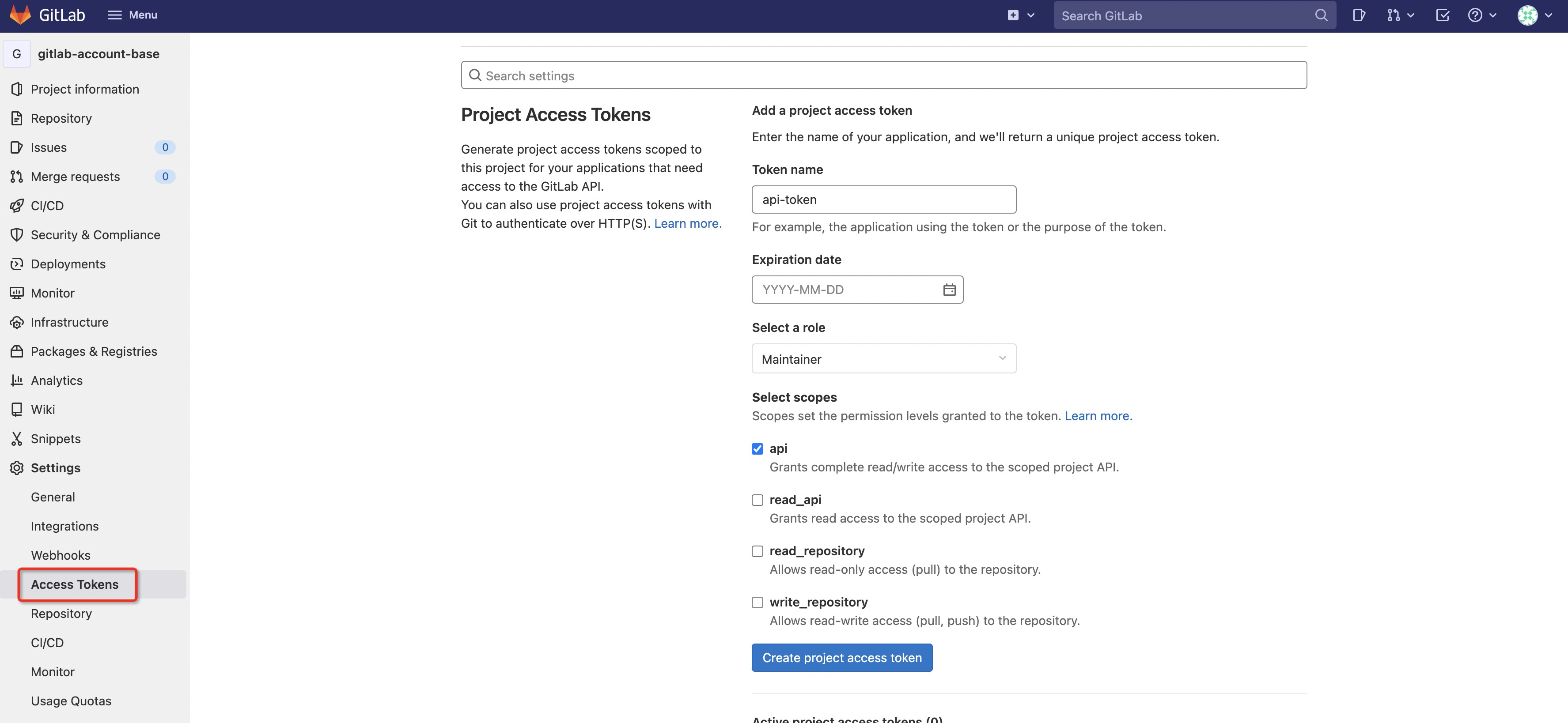
Task: Open merge requests icon in top navbar
Action: click(1393, 15)
